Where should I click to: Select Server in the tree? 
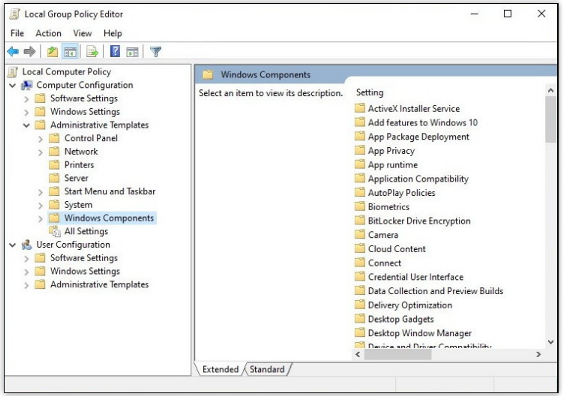coord(76,178)
